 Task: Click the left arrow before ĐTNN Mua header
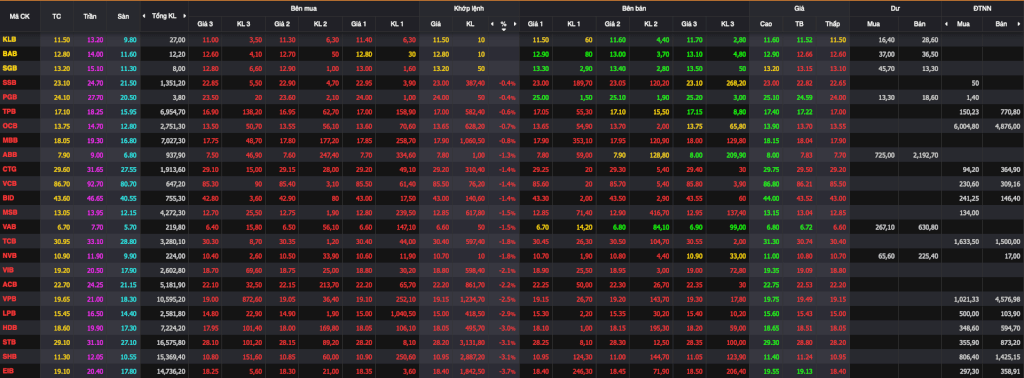tap(946, 24)
